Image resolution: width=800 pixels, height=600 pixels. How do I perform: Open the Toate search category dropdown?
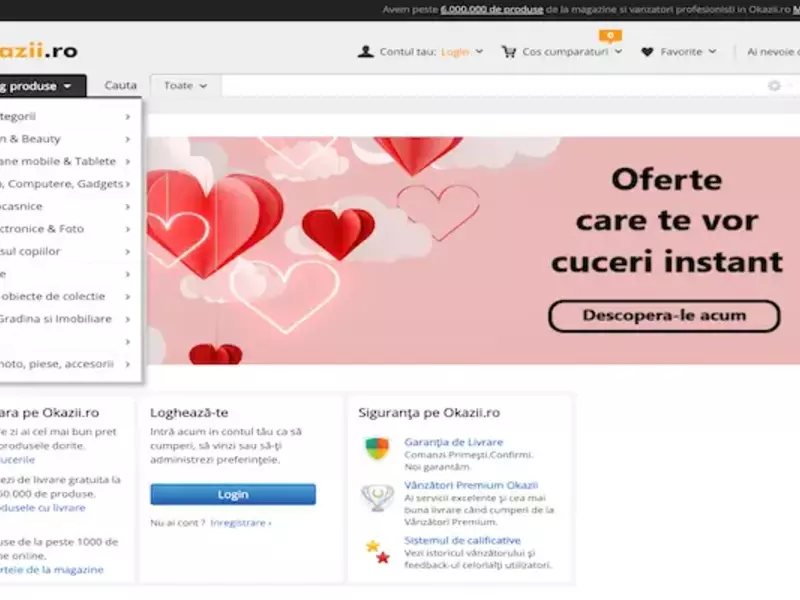pos(185,86)
